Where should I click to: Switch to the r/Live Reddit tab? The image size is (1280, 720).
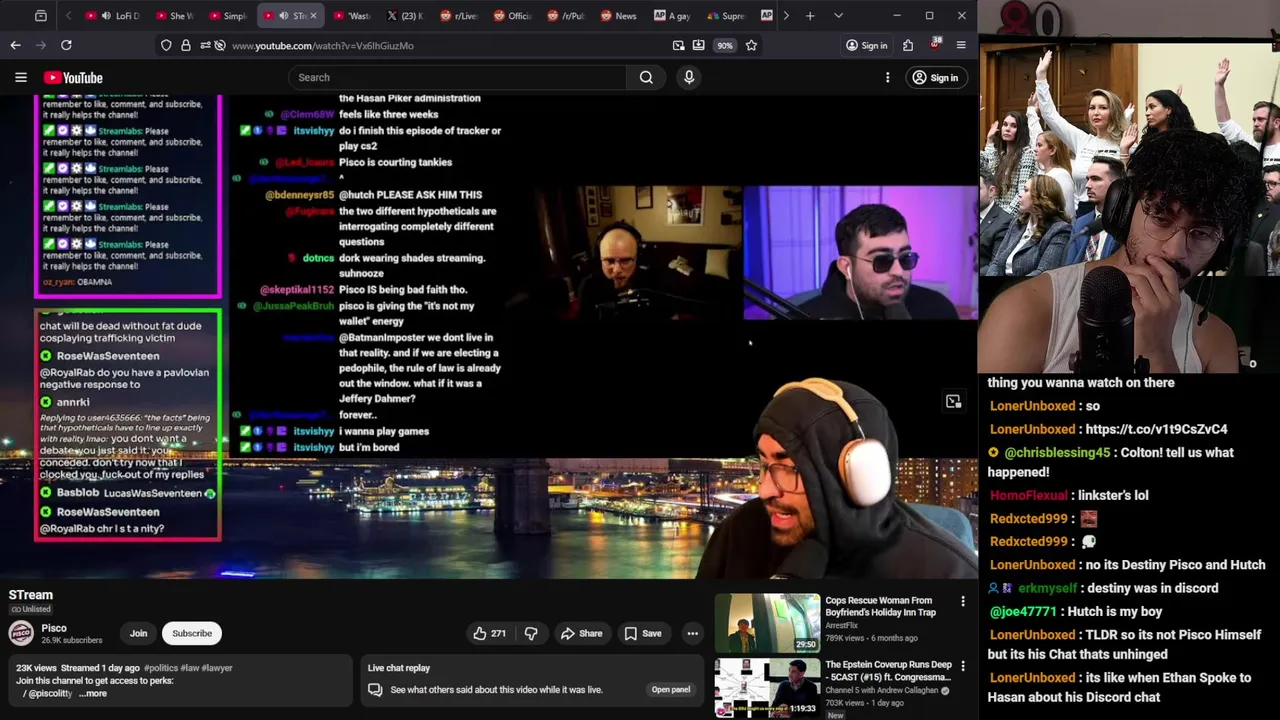pyautogui.click(x=460, y=16)
